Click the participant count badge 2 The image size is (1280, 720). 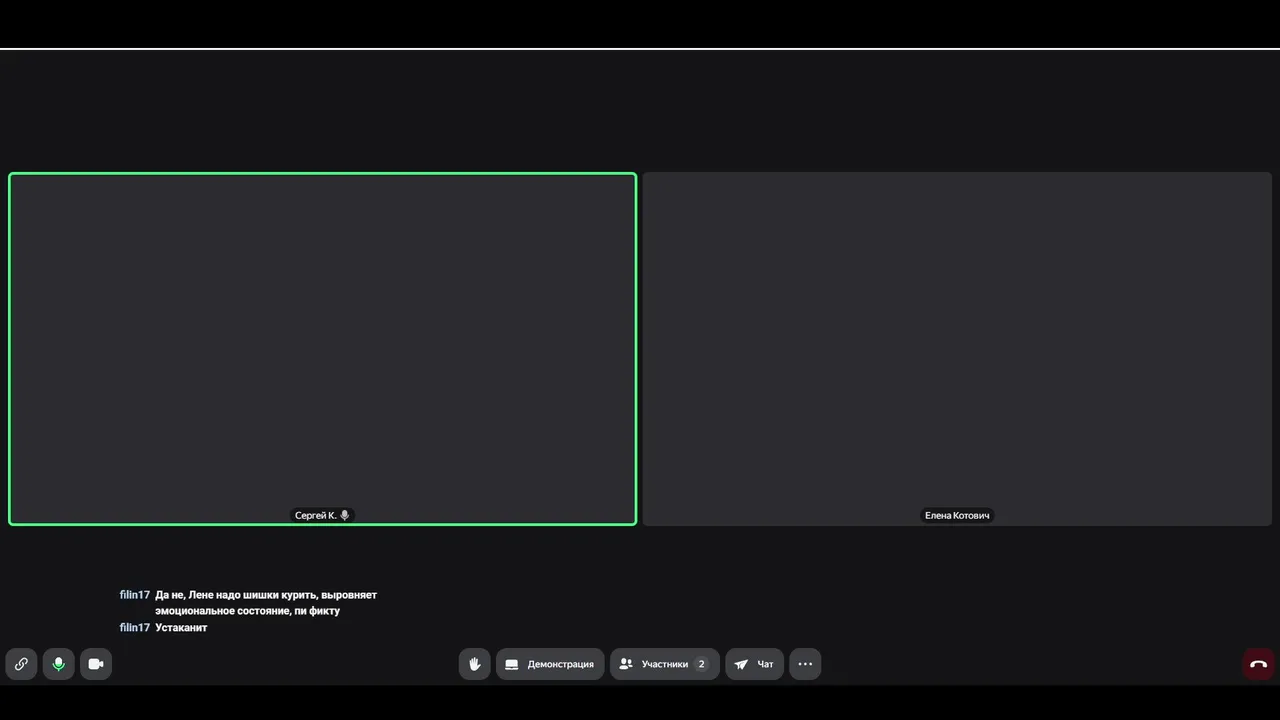pyautogui.click(x=701, y=664)
